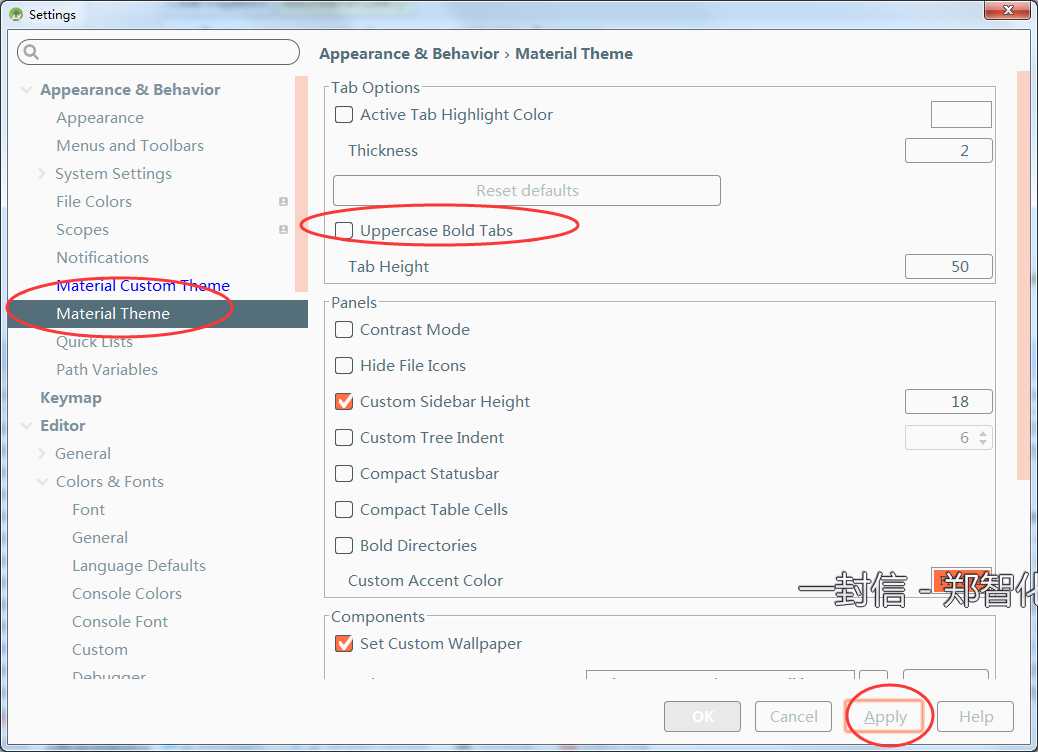Click the Help button
Image resolution: width=1038 pixels, height=752 pixels.
pyautogui.click(x=976, y=716)
